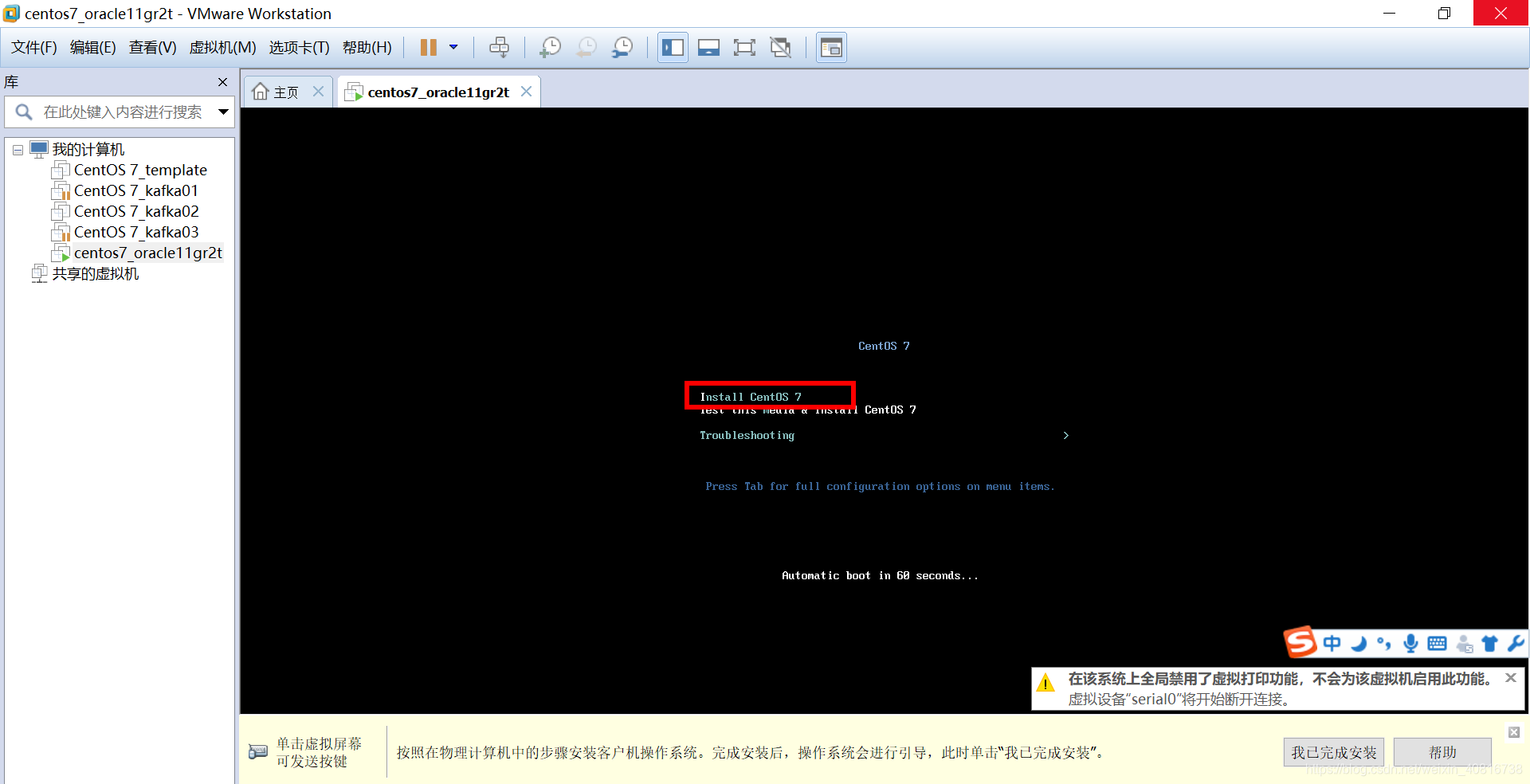
Task: Toggle Chinese/English input mode 中
Action: [x=1332, y=643]
